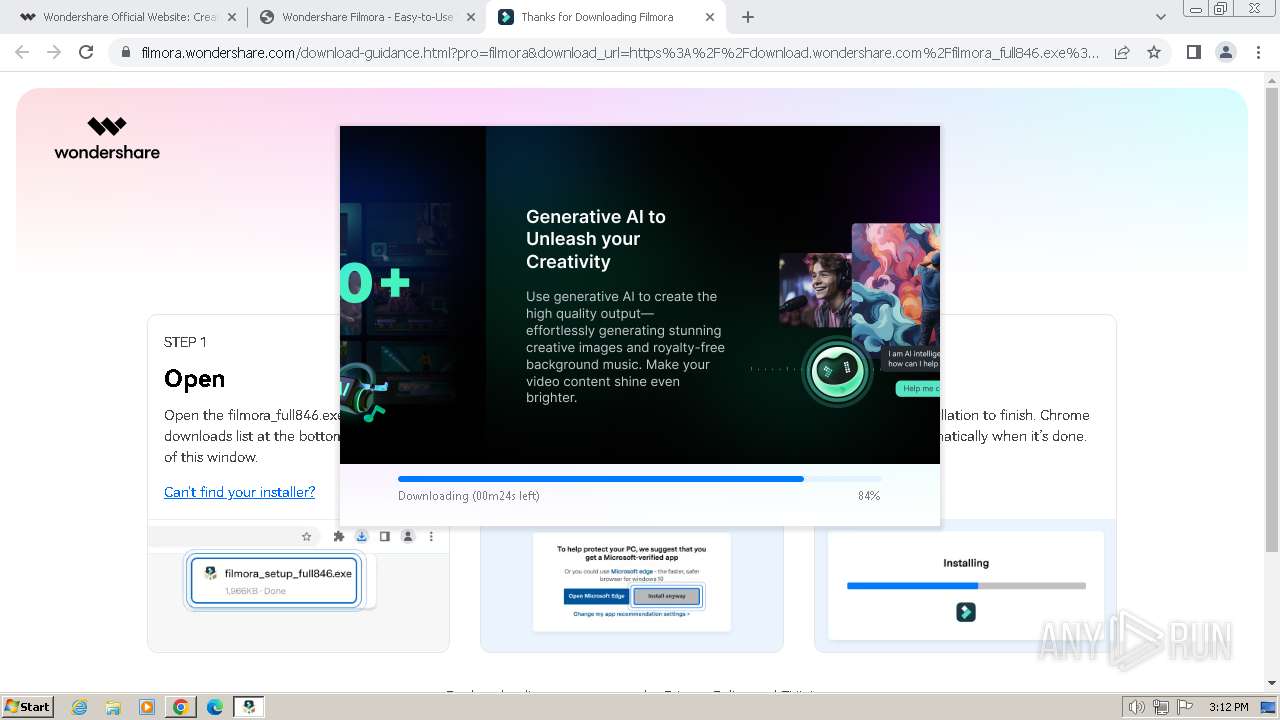Open Chrome from taskbar
Screen dimensions: 1280x720
point(181,707)
